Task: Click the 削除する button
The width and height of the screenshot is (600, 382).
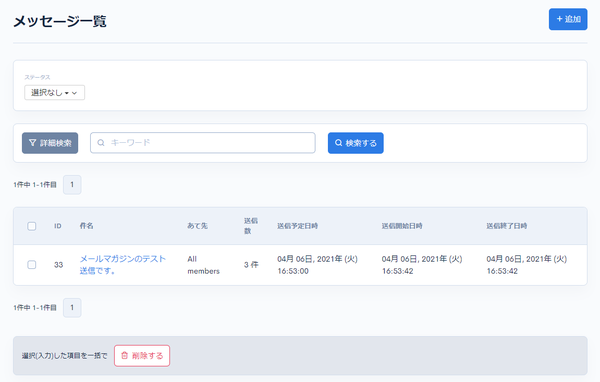Action: pyautogui.click(x=142, y=356)
